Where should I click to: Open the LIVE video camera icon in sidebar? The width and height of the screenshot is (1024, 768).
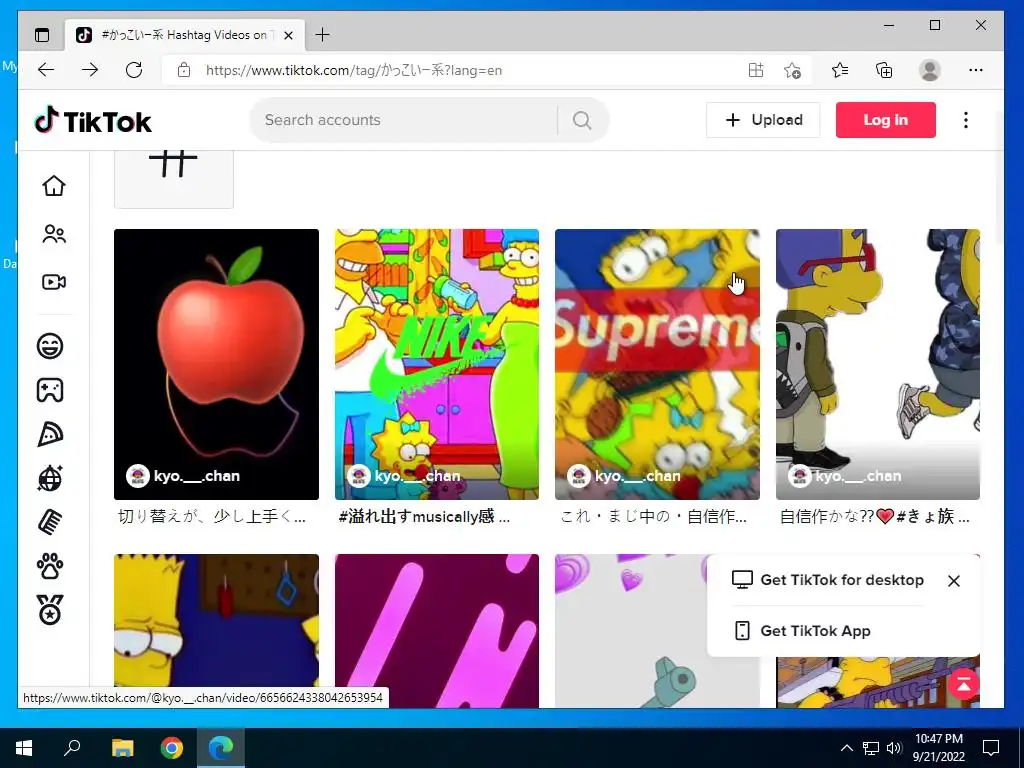point(54,282)
